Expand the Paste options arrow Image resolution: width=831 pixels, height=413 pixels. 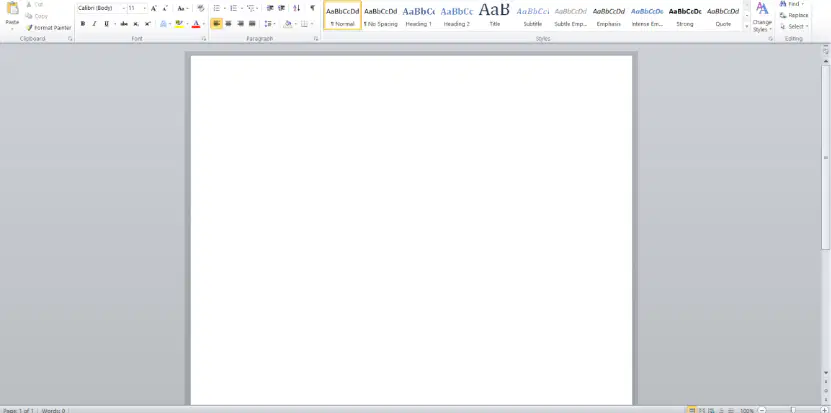click(x=12, y=29)
